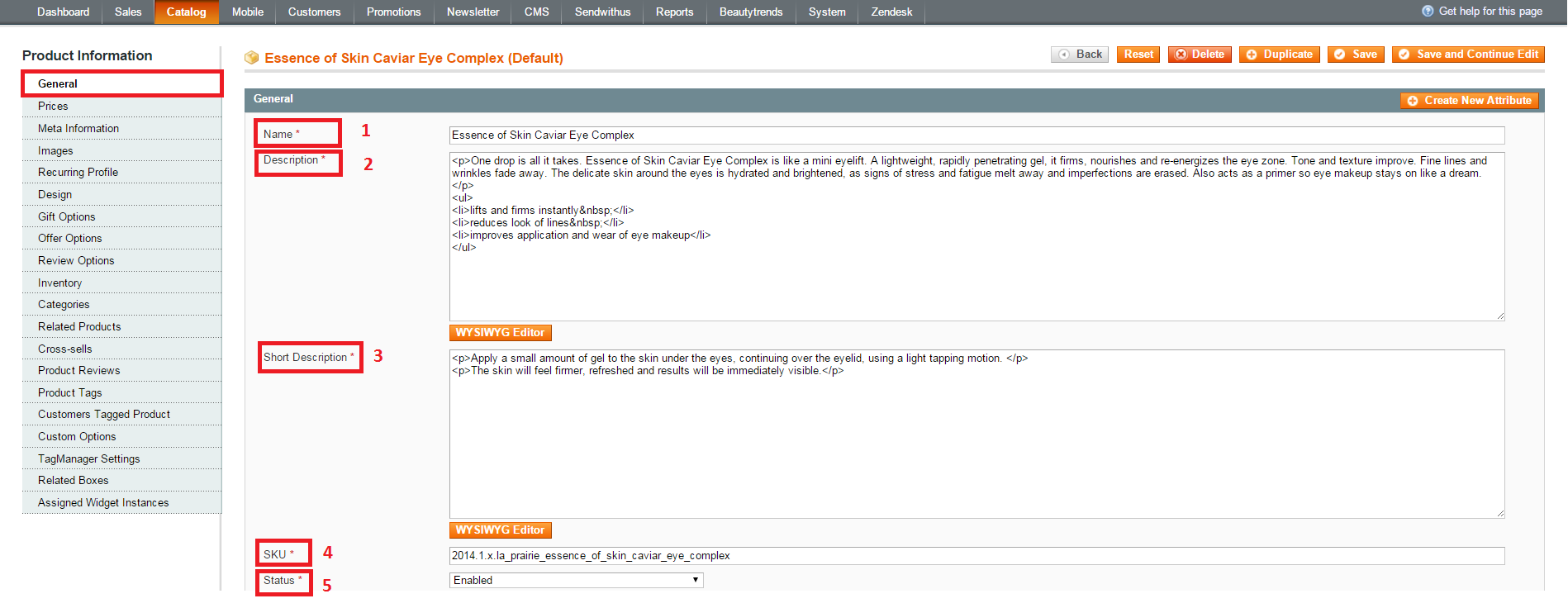Open the Reports menu
1568x608 pixels.
675,12
